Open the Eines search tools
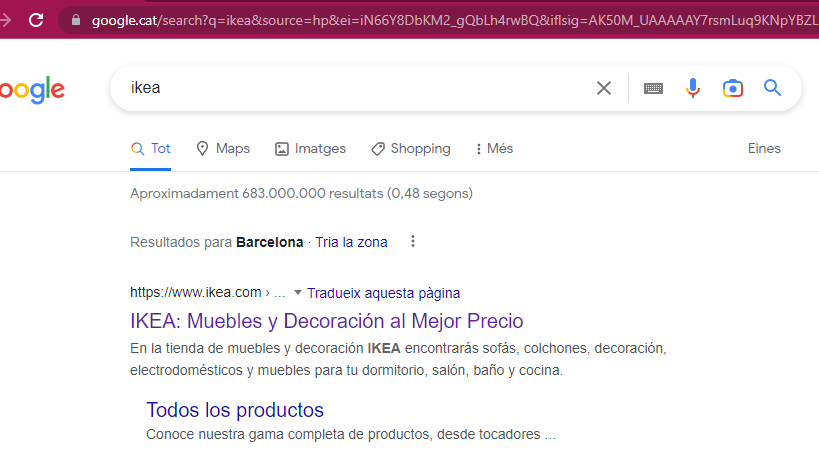819x453 pixels. pyautogui.click(x=764, y=148)
